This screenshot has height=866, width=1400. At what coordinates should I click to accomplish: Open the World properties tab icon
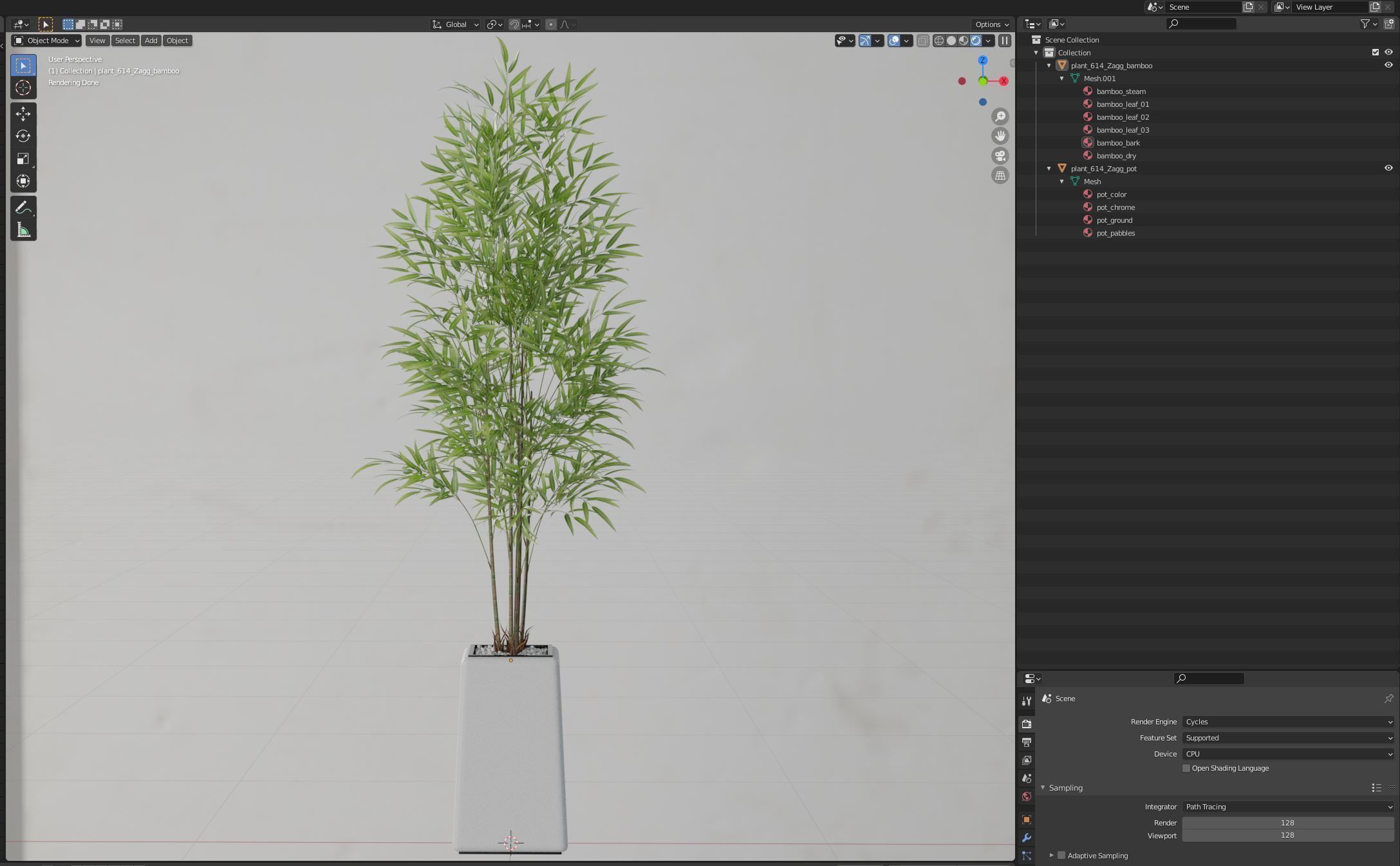1027,796
